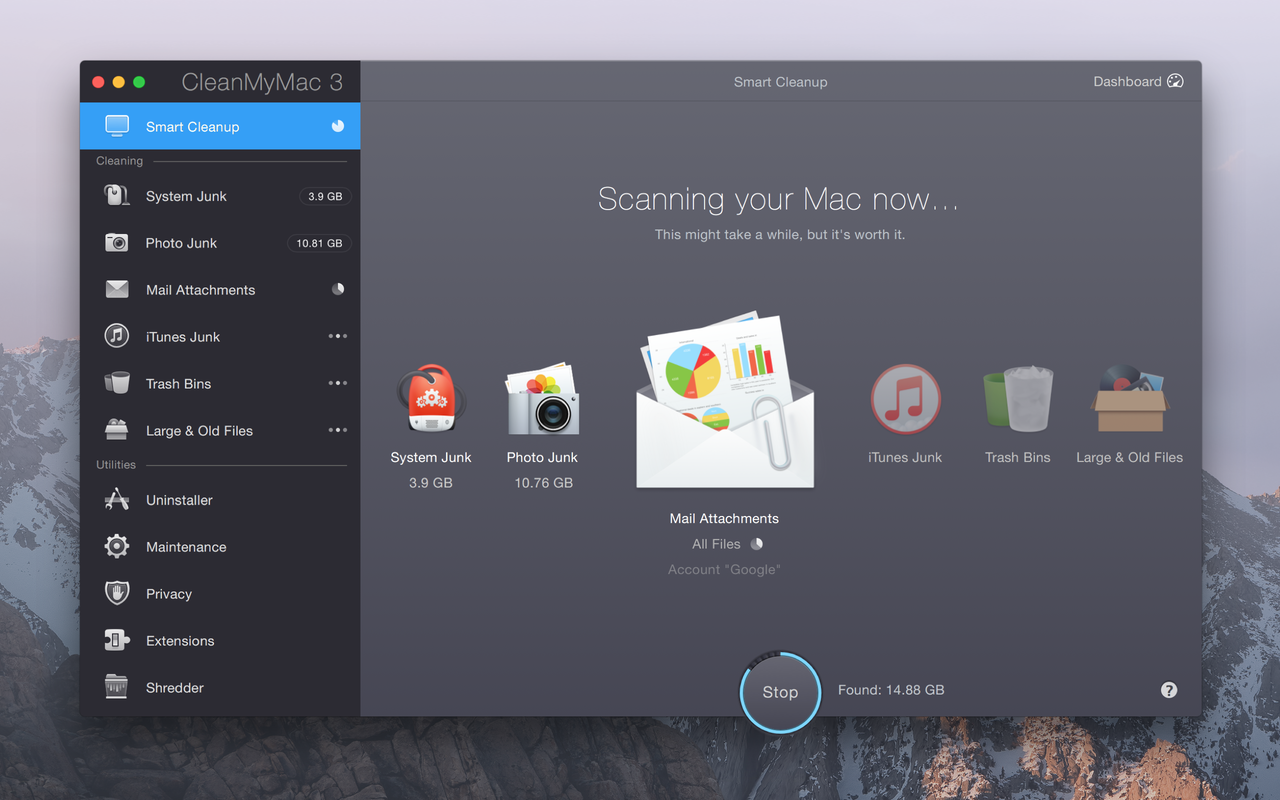Click the All Files label
Viewport: 1280px width, 800px height.
(716, 544)
